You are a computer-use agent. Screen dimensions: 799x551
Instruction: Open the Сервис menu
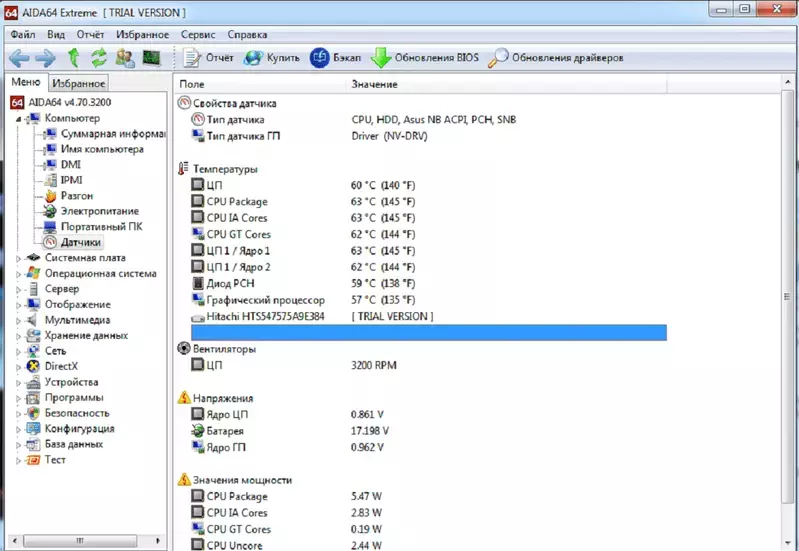click(198, 35)
